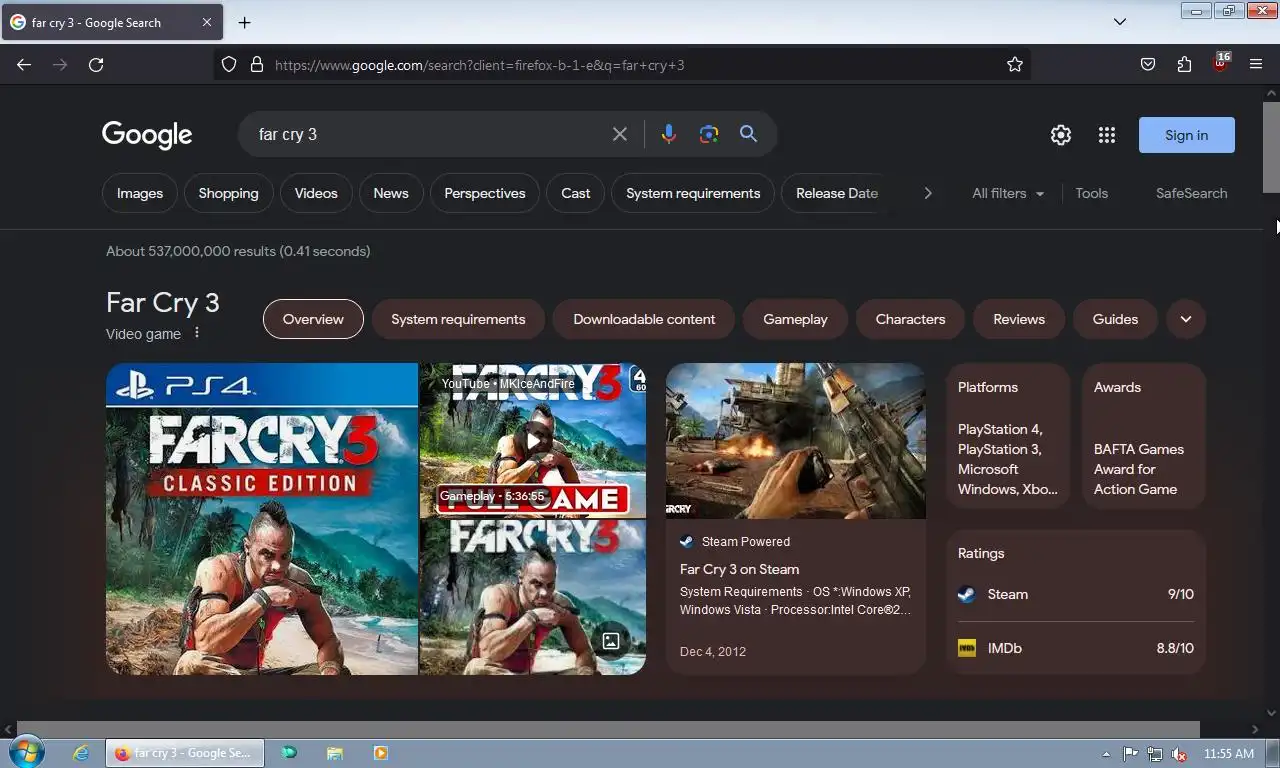Click the tracking protection shield icon

click(x=229, y=65)
